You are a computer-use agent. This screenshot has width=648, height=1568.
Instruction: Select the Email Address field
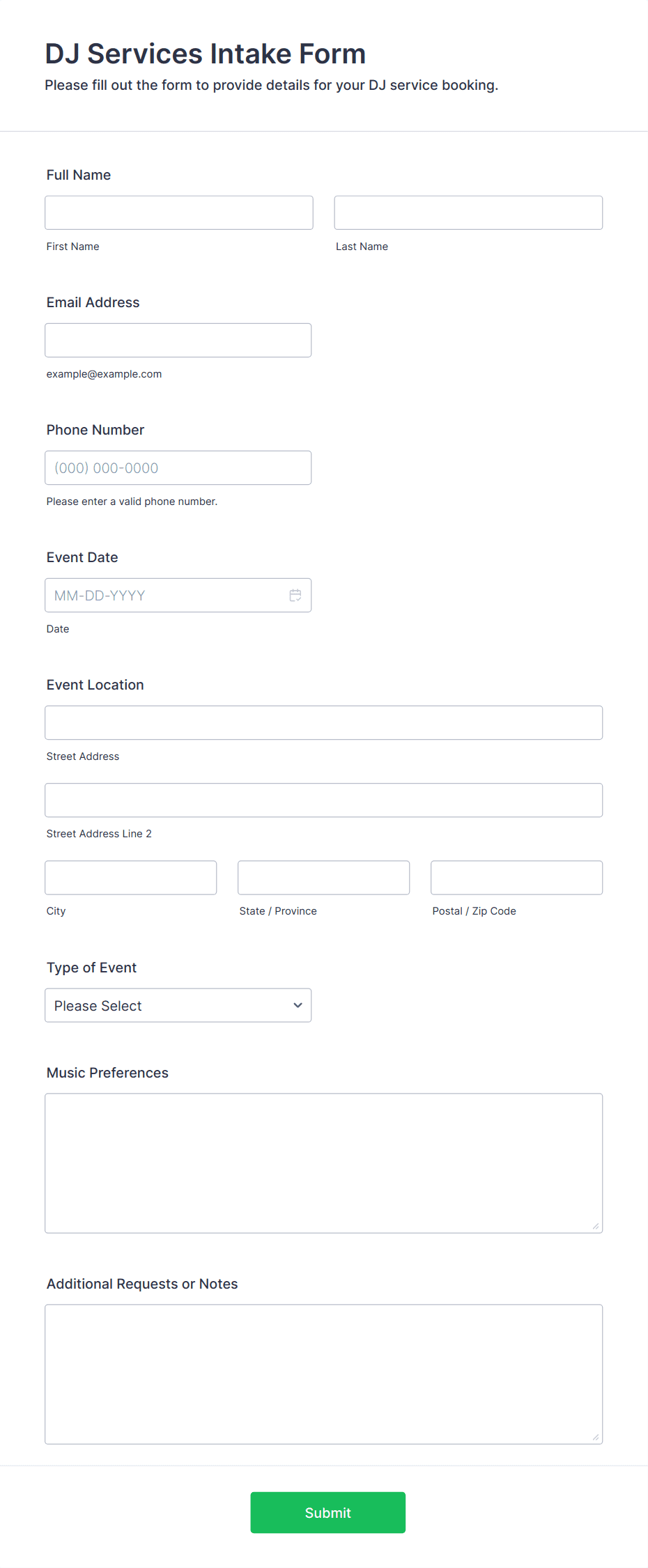178,340
